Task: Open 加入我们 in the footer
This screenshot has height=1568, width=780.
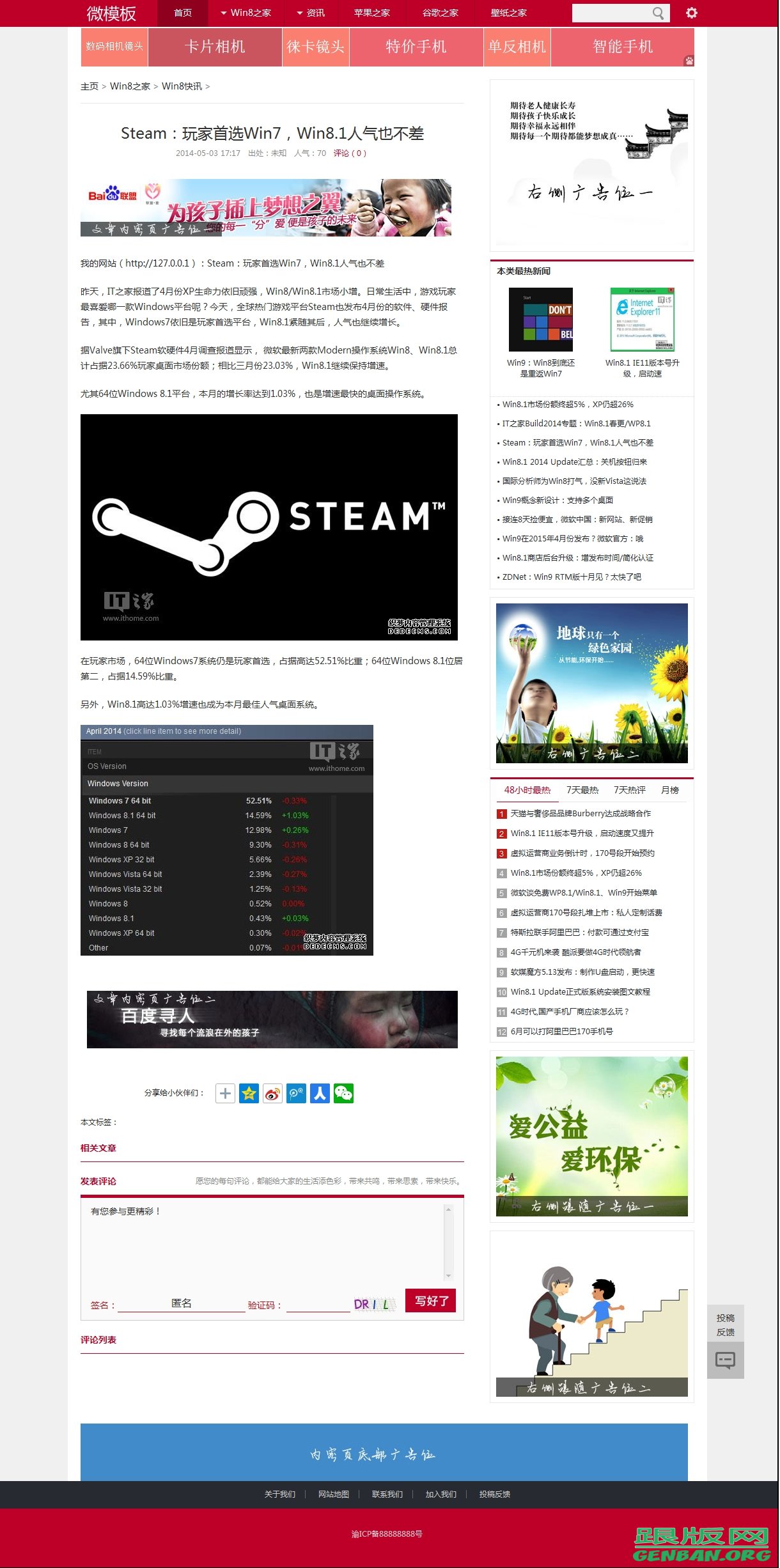Action: (x=441, y=1494)
